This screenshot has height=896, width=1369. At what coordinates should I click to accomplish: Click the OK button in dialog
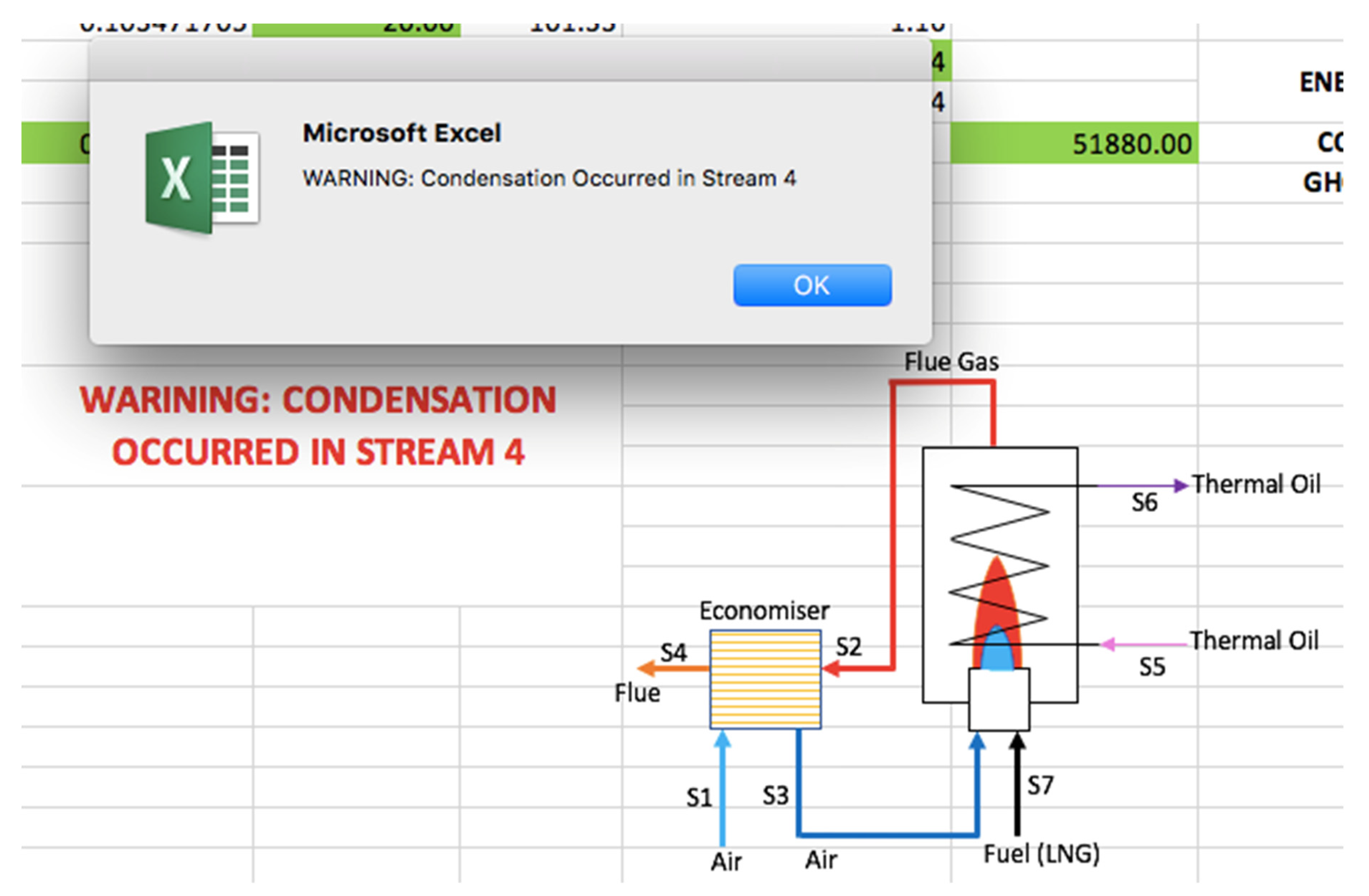tap(812, 285)
